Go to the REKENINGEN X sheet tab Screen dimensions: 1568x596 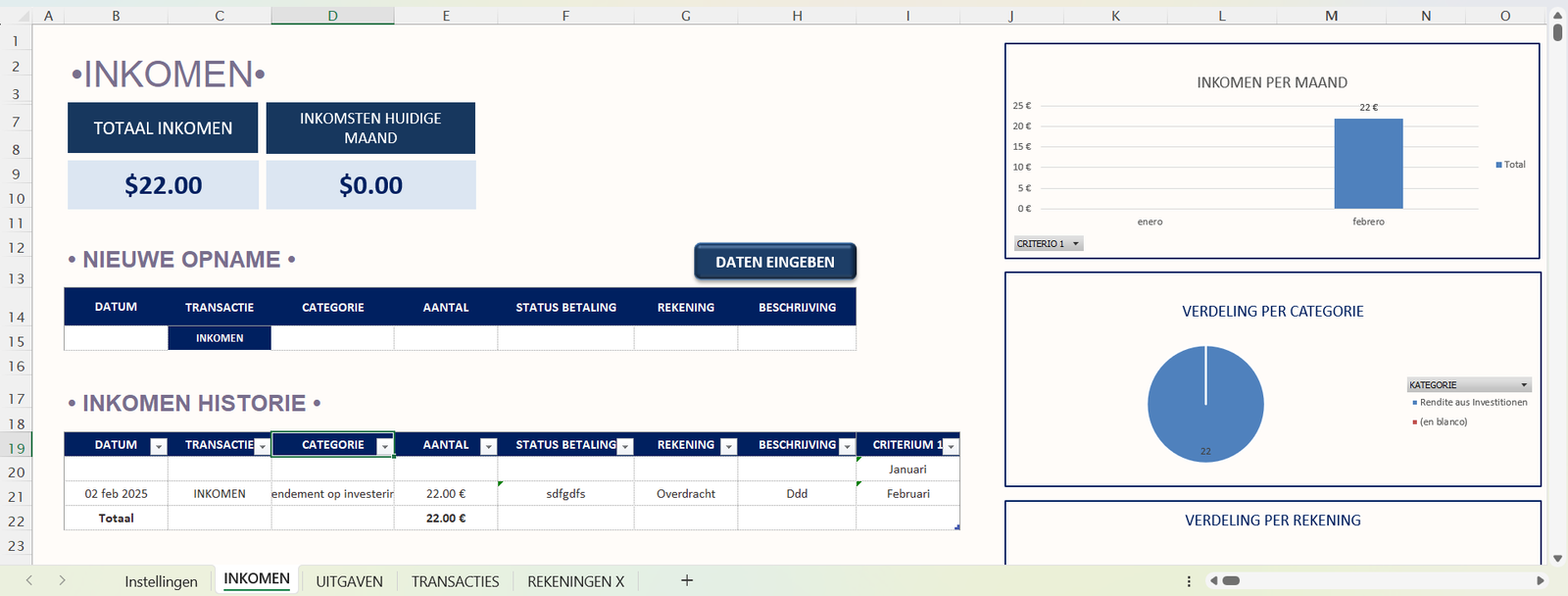point(575,581)
